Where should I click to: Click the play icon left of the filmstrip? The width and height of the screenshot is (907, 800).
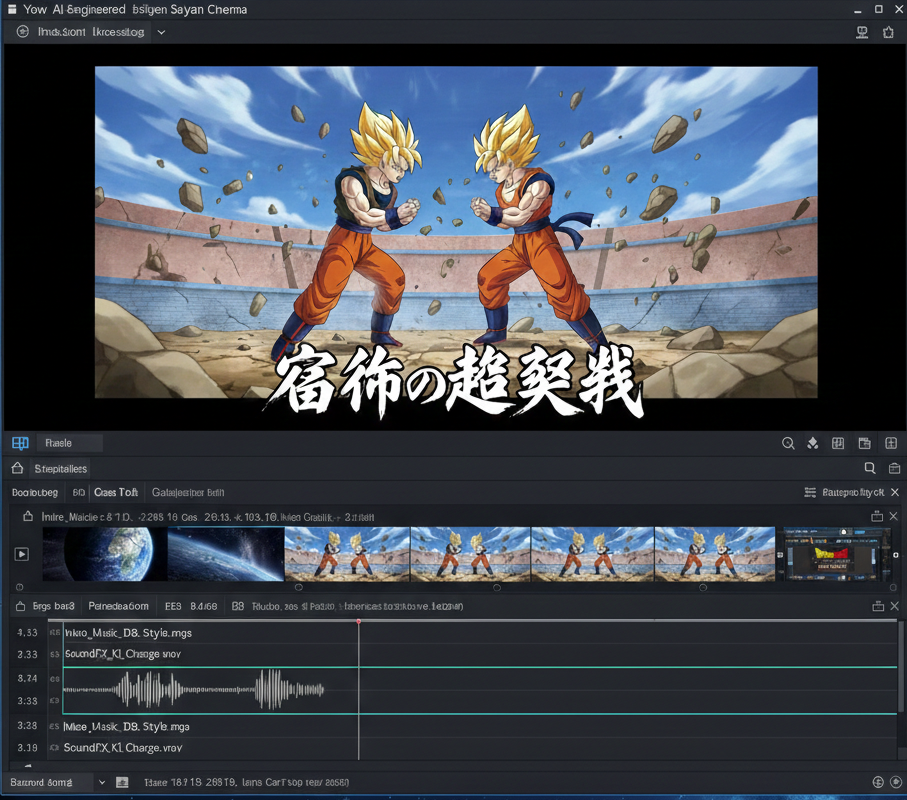21,554
